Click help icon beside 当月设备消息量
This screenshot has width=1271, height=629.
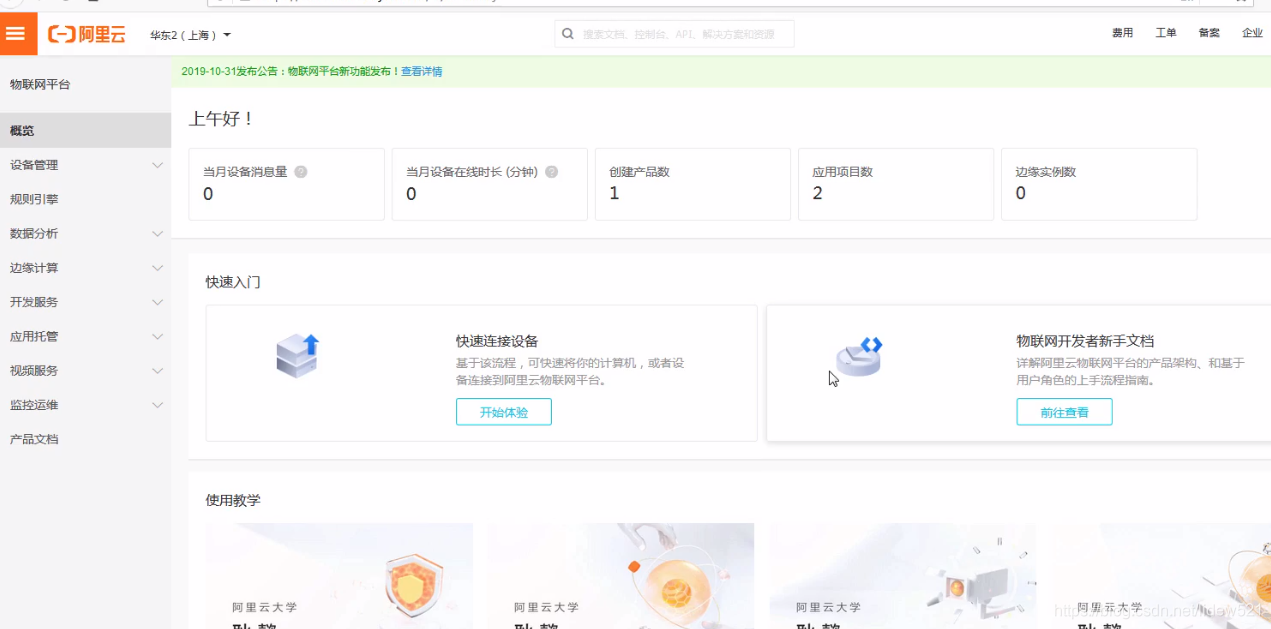point(300,172)
